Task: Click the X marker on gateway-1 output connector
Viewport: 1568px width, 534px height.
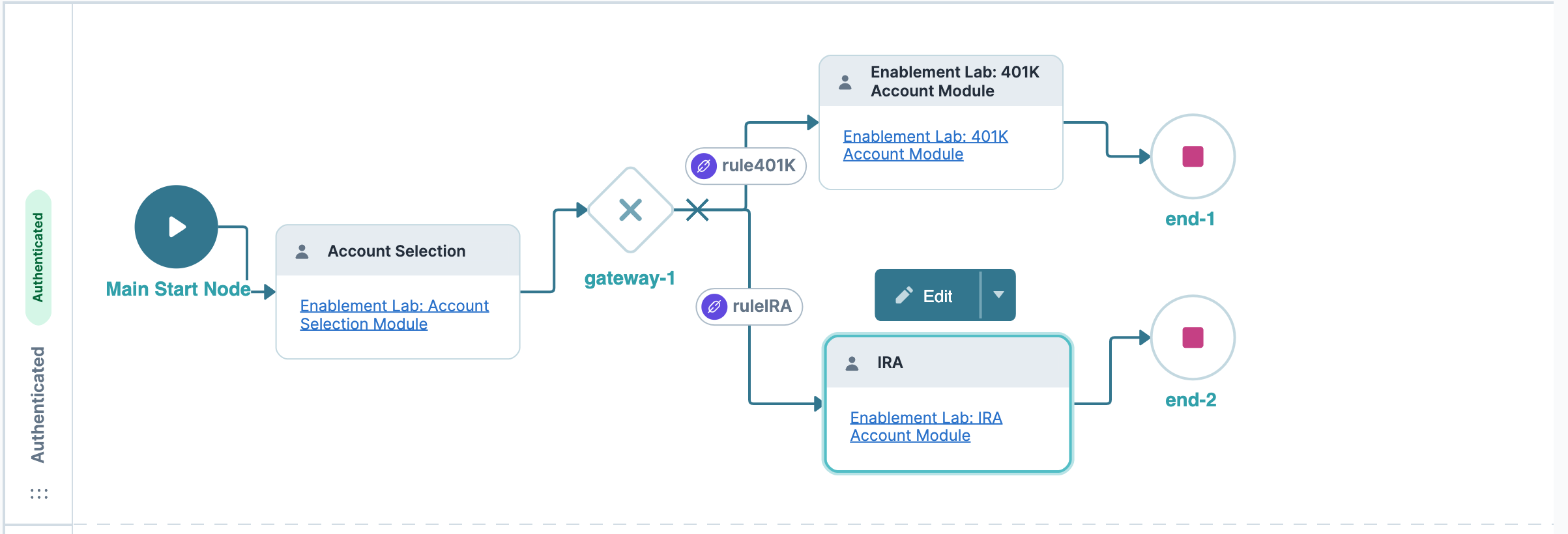Action: click(x=697, y=210)
